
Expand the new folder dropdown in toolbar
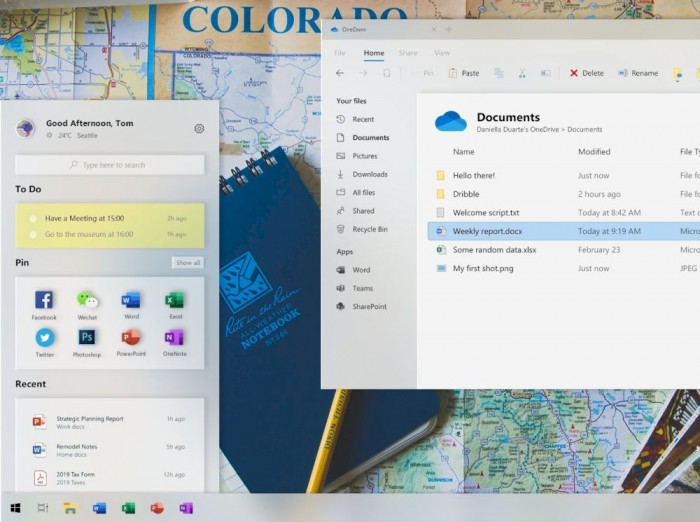pyautogui.click(x=679, y=73)
